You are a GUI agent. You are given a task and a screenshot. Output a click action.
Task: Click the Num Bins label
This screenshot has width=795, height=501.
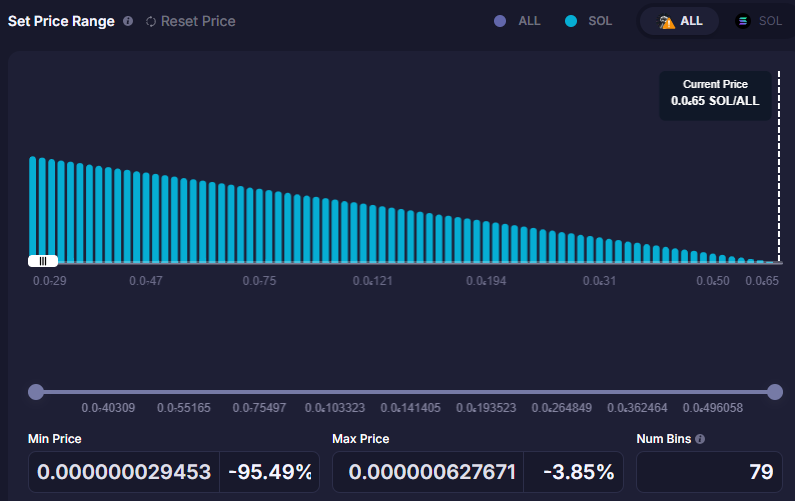tap(664, 439)
